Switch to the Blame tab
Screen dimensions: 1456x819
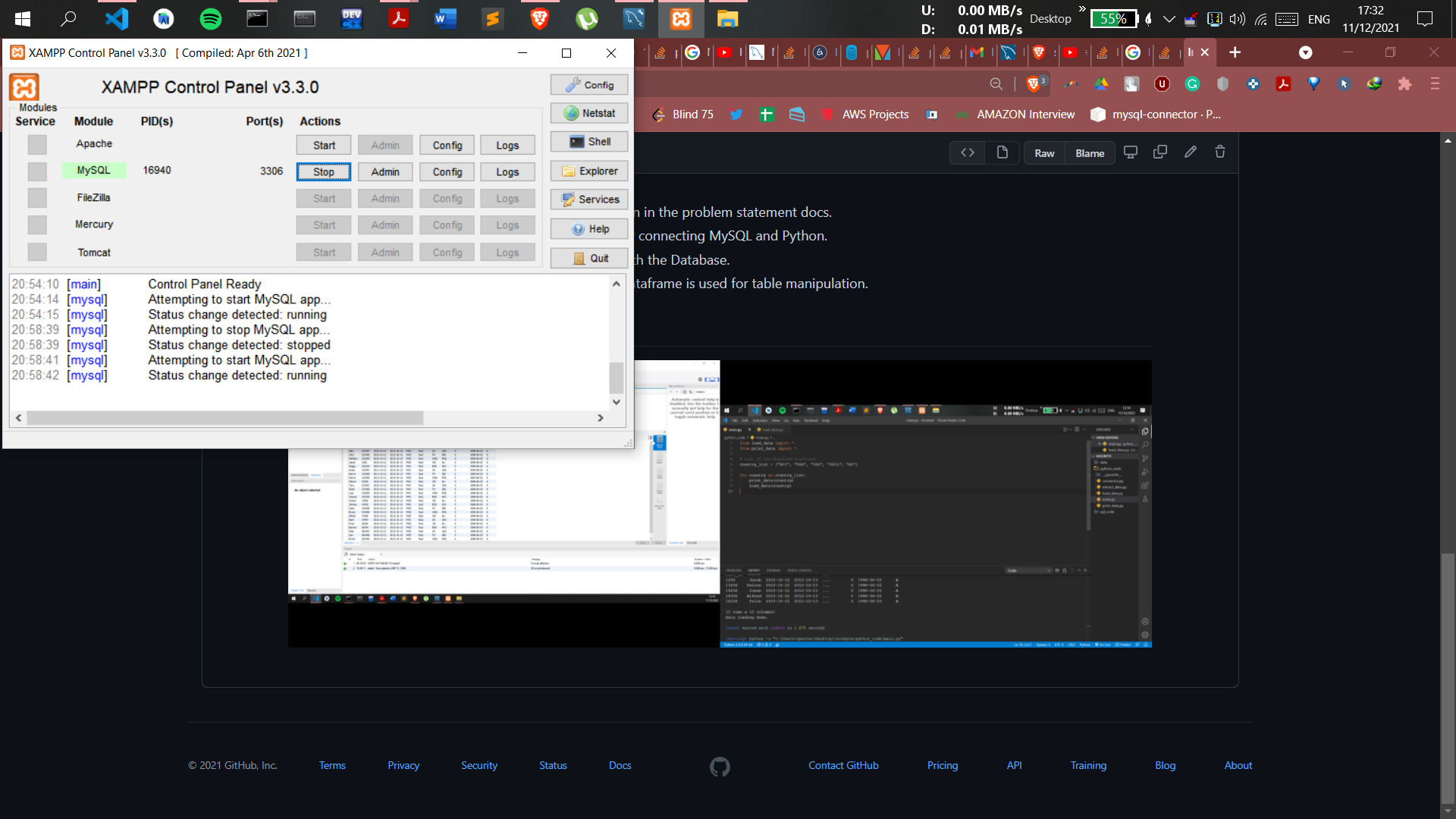1090,152
